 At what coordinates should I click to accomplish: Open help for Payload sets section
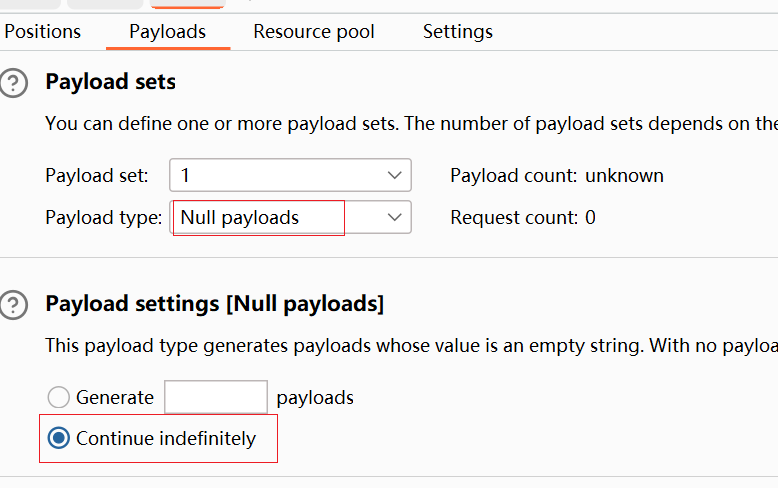tap(14, 83)
